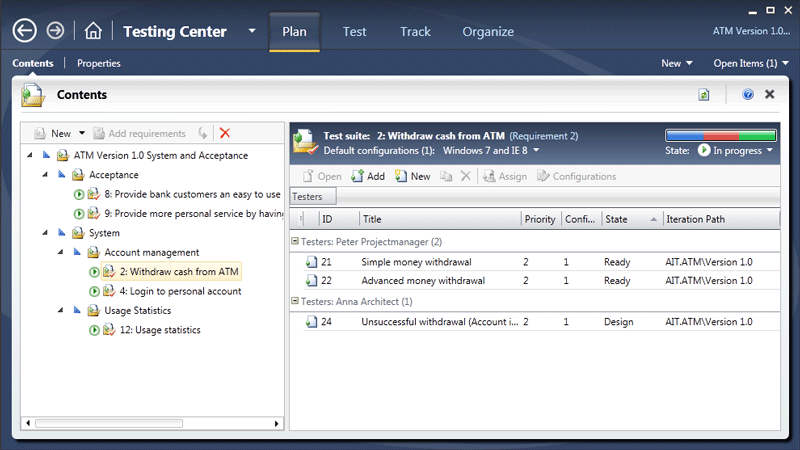Open the Contents sub-tab
This screenshot has width=800, height=450.
pos(33,63)
